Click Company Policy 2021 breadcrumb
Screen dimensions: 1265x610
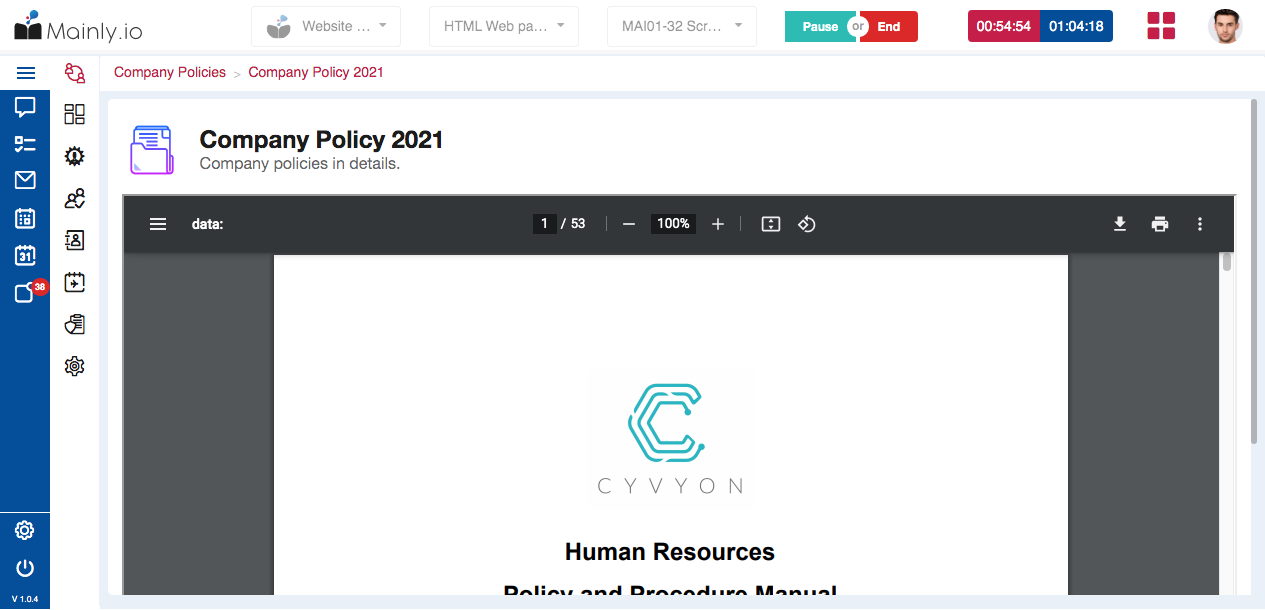coord(316,72)
